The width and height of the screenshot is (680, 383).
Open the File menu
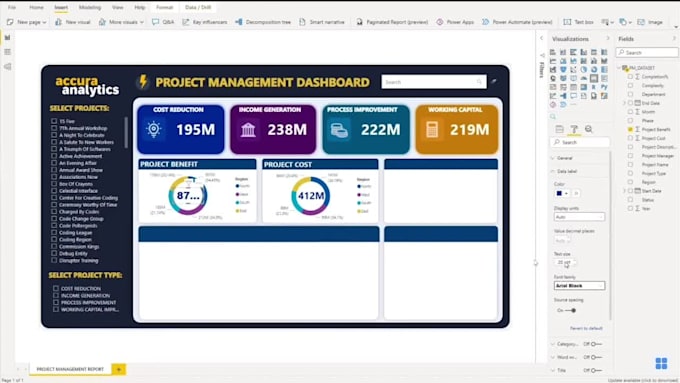click(12, 7)
